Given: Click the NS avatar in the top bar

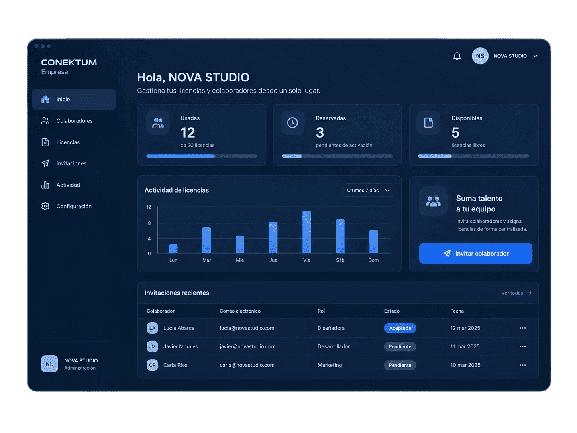Looking at the screenshot, I should click(x=480, y=56).
